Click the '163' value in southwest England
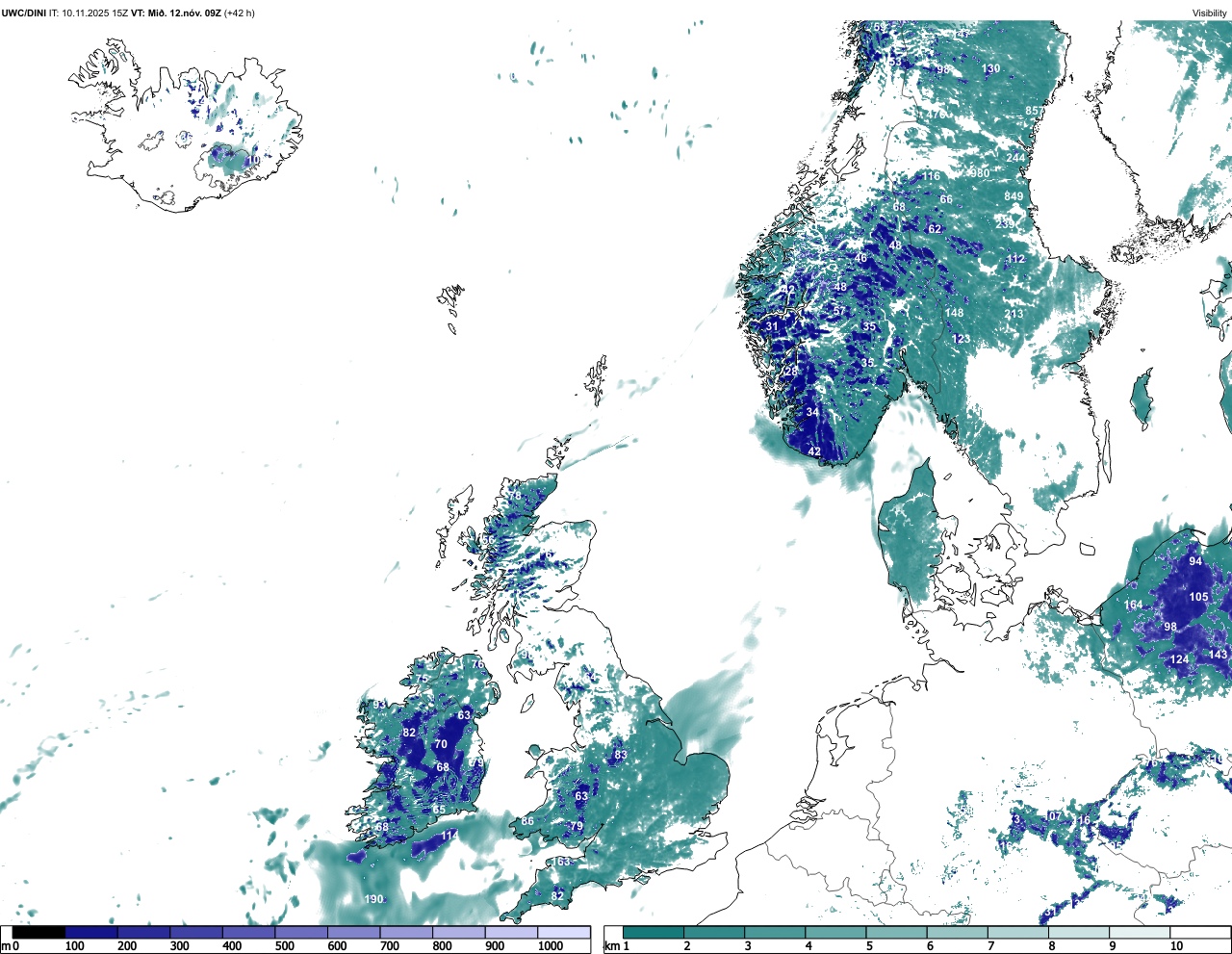 tap(561, 862)
